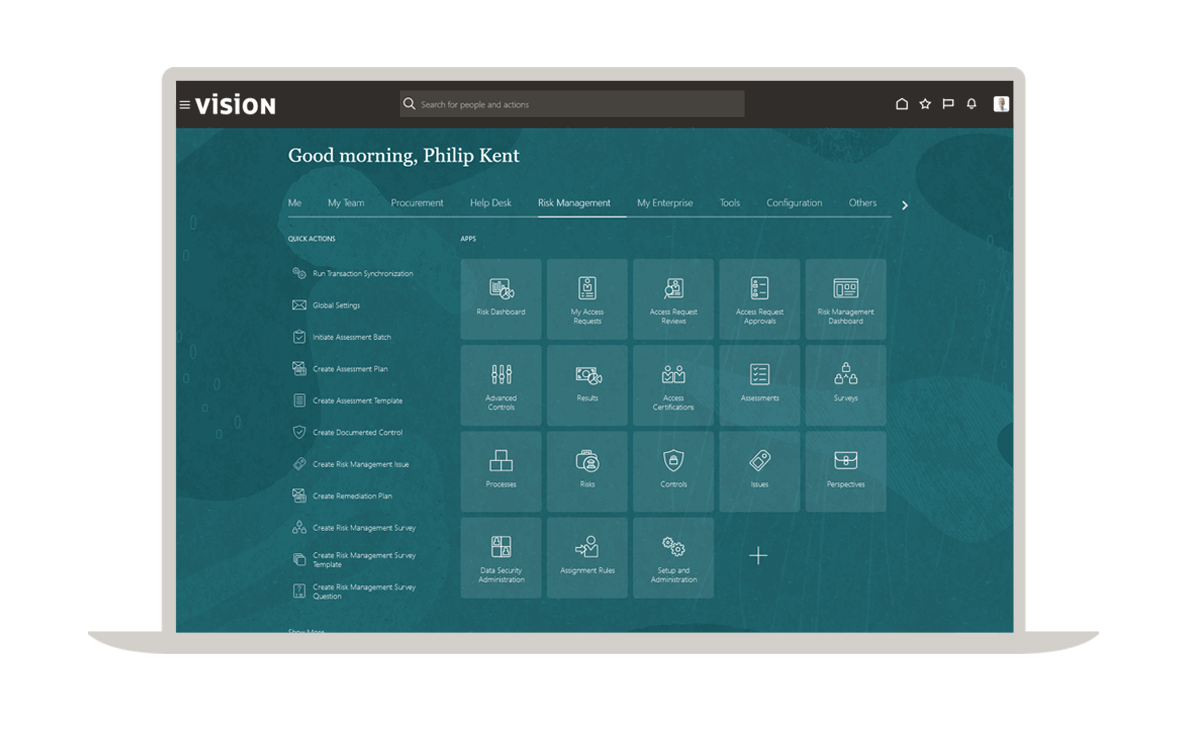Screen dimensions: 1187x742
Task: Open the Risk Dashboard app tile
Action: point(501,299)
